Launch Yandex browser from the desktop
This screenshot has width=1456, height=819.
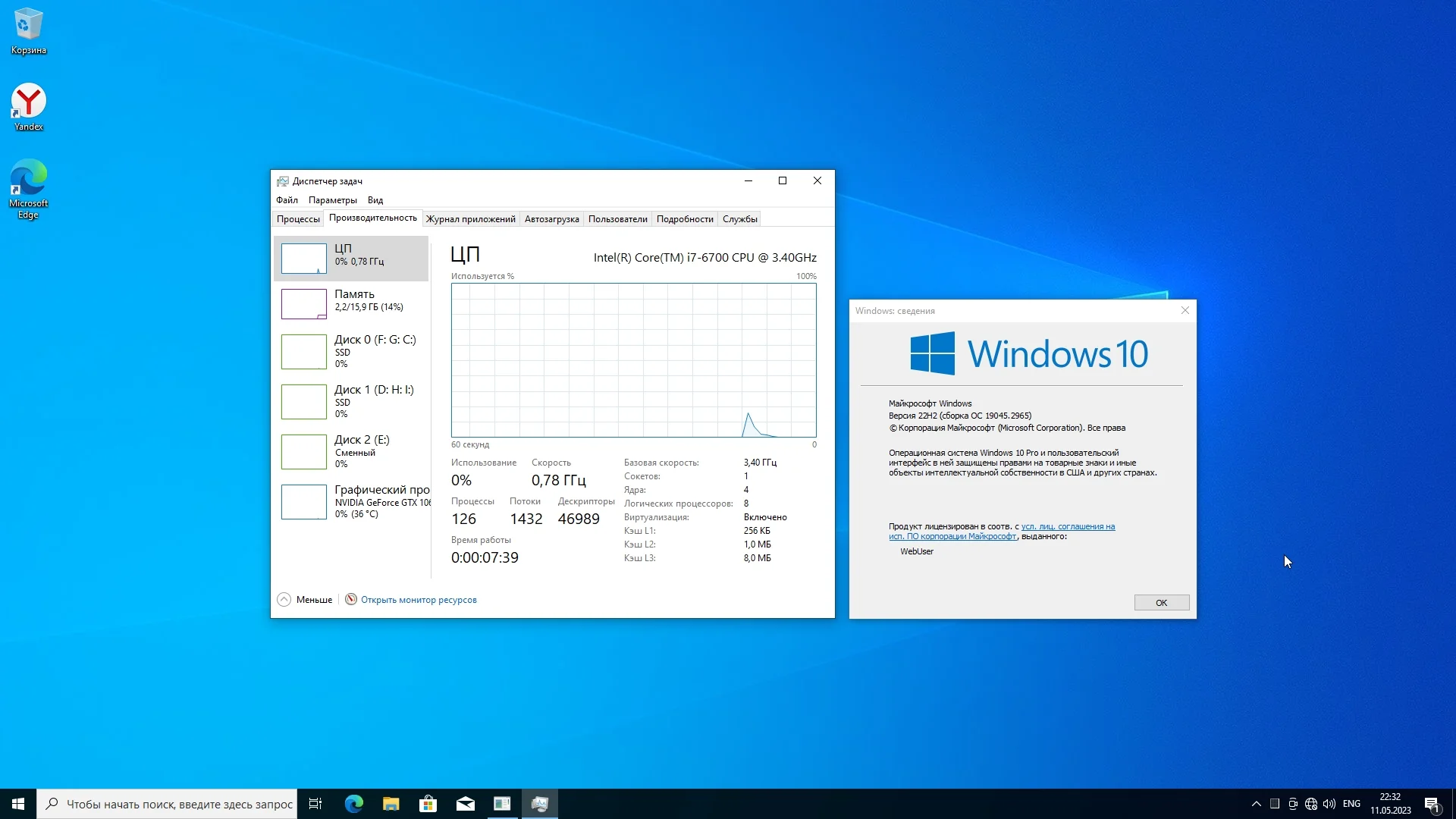click(28, 106)
